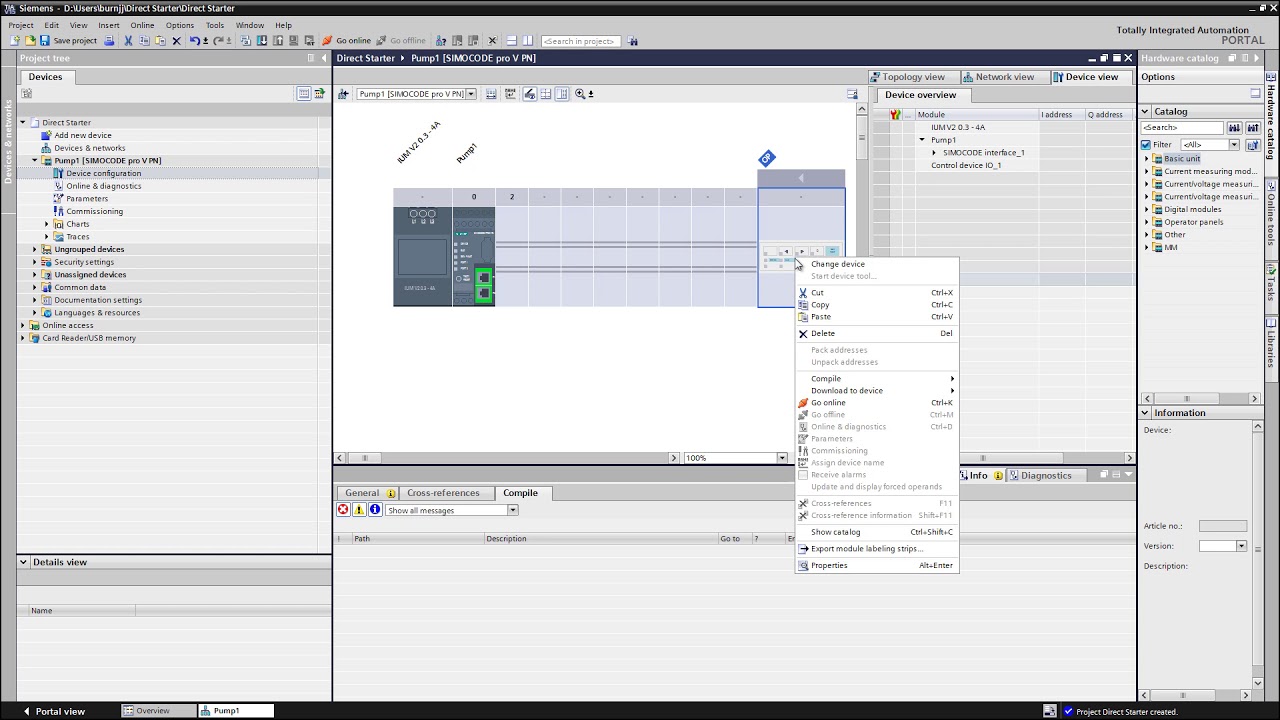Click the Search in project field

(580, 41)
